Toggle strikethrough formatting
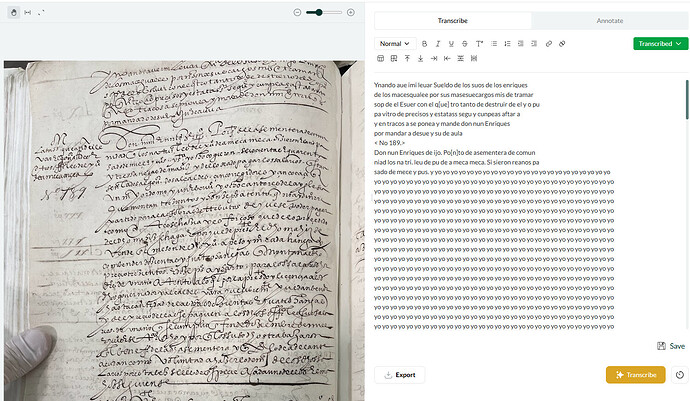690x401 pixels. tap(465, 44)
